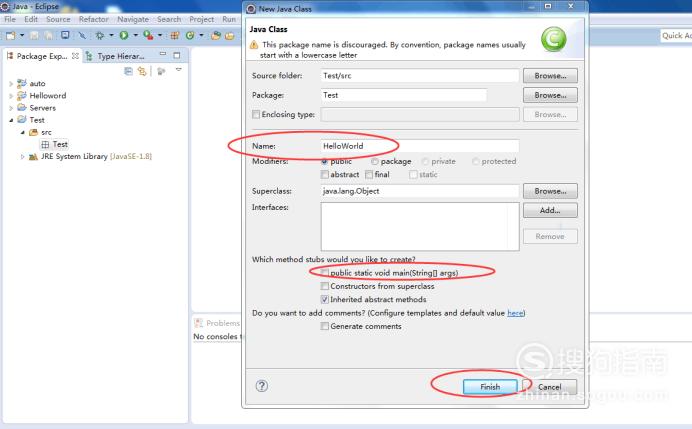Viewport: 692px width, 429px height.
Task: Click the Run Last Tool (external tools) icon
Action: coord(148,35)
